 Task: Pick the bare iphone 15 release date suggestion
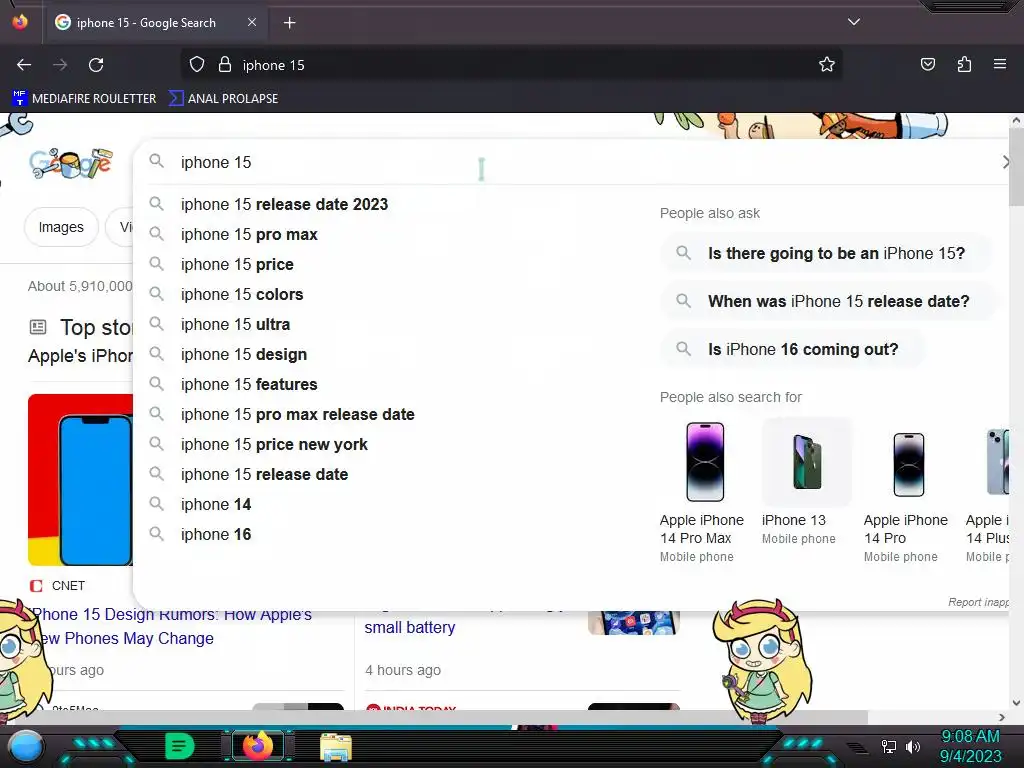(264, 475)
